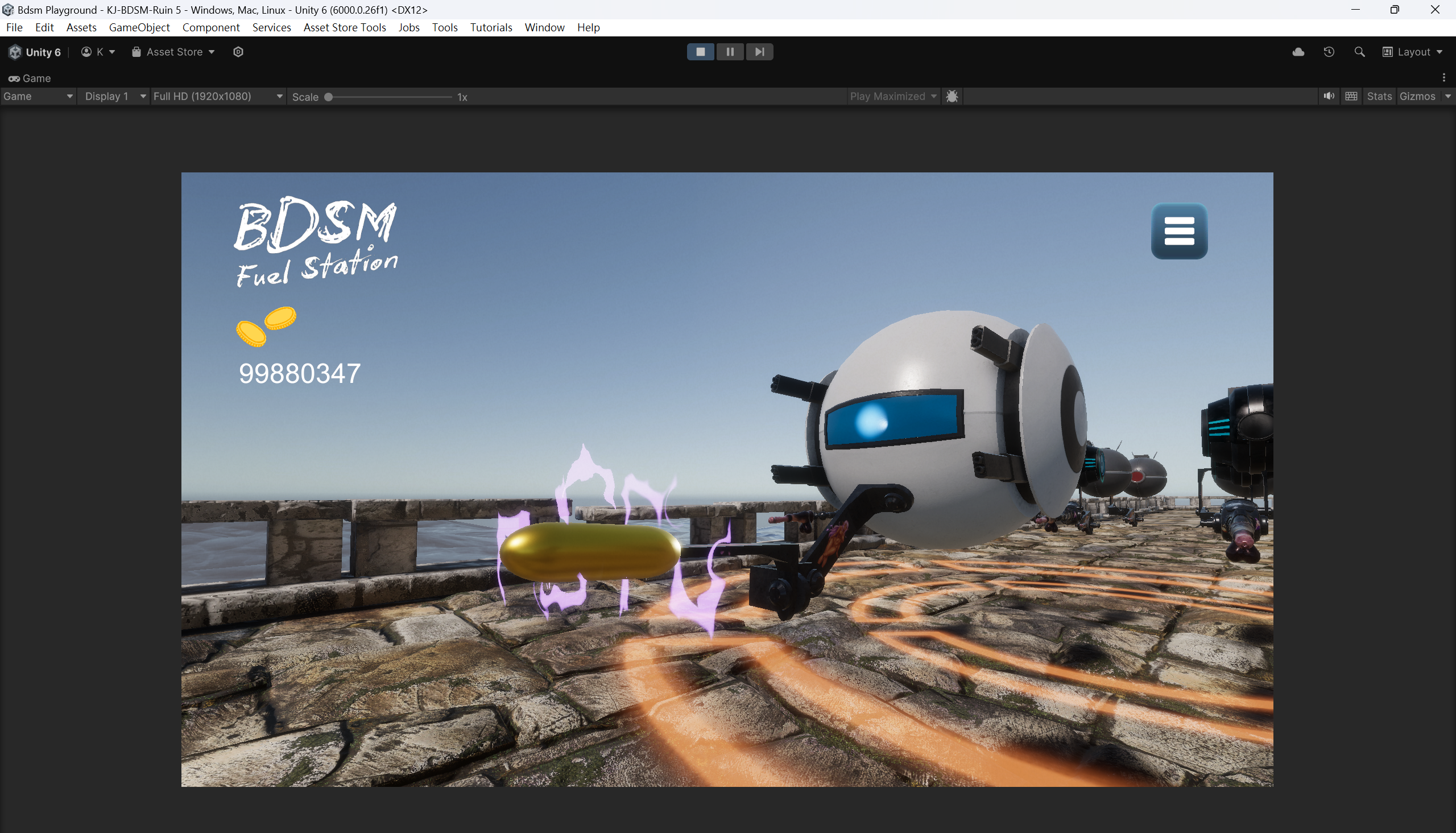
Task: Open the version history icon
Action: coord(1329,52)
